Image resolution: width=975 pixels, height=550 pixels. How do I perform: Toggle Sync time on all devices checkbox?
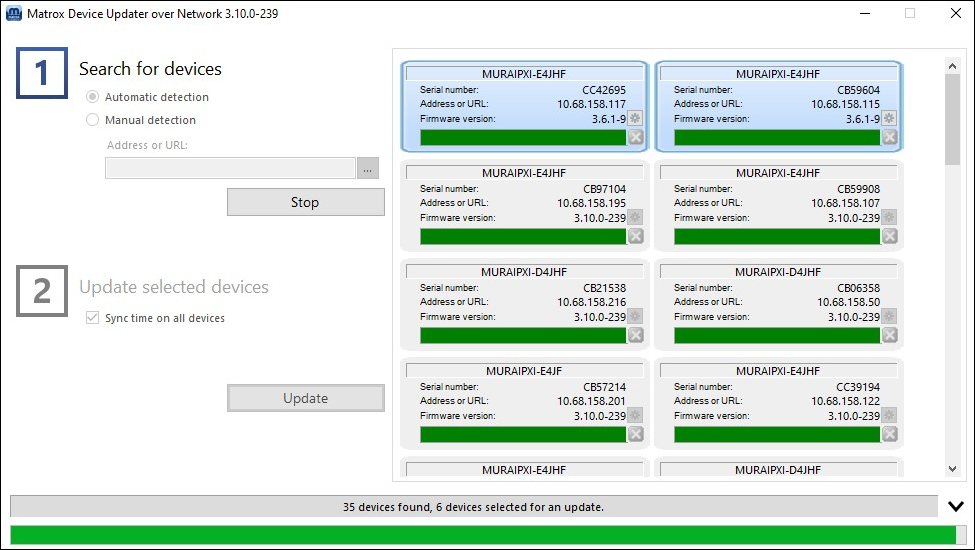tap(93, 318)
